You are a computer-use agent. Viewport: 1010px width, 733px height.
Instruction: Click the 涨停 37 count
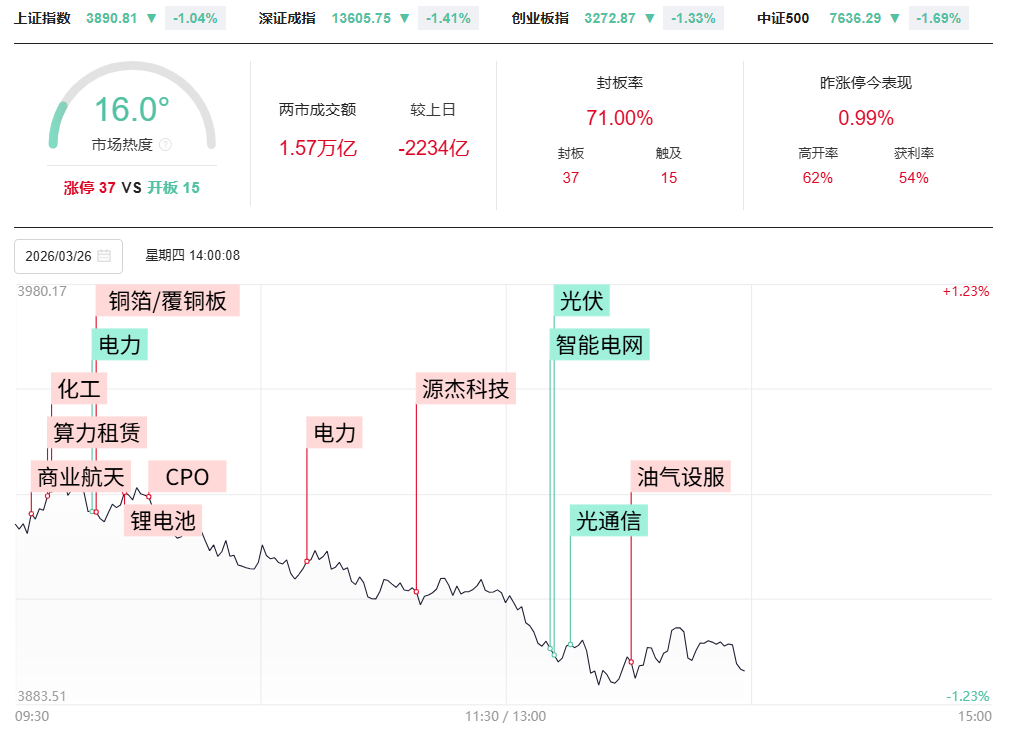pos(89,187)
